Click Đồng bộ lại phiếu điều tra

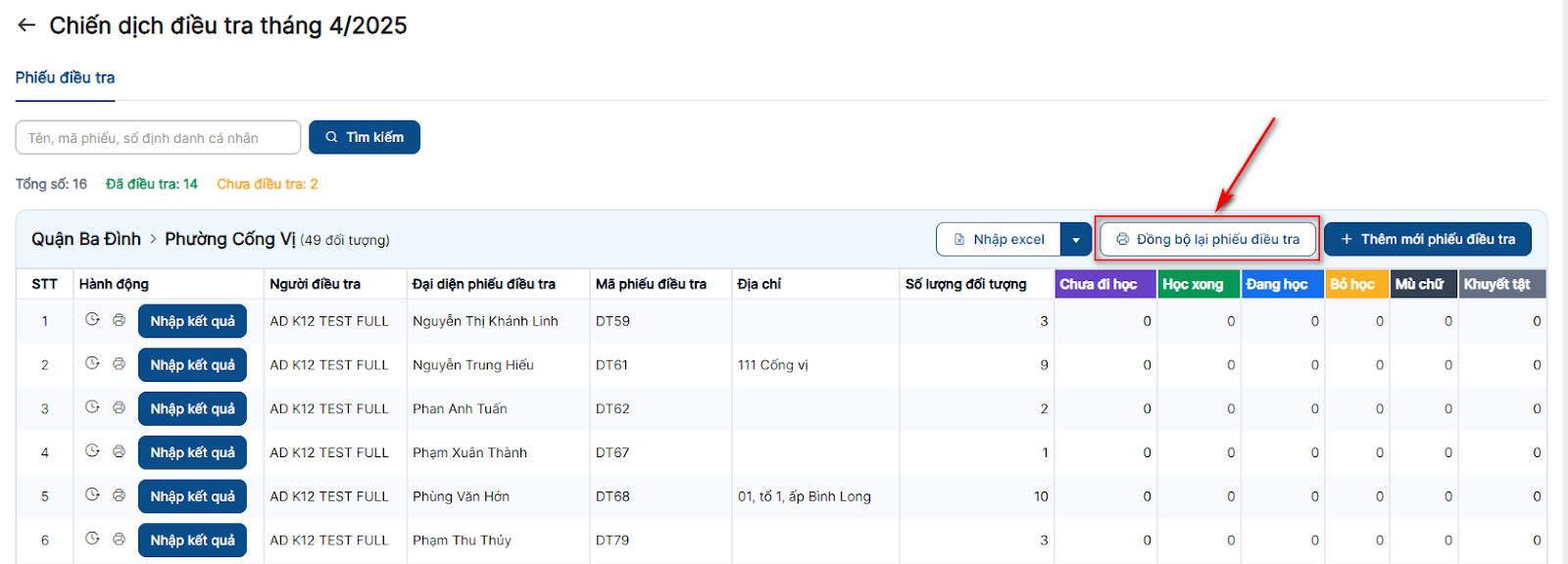point(1207,239)
